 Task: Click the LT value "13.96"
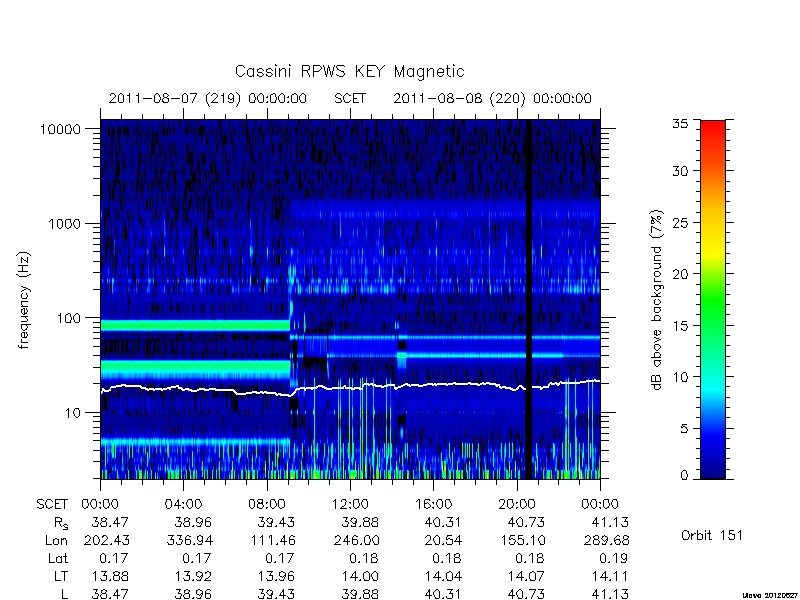click(277, 576)
